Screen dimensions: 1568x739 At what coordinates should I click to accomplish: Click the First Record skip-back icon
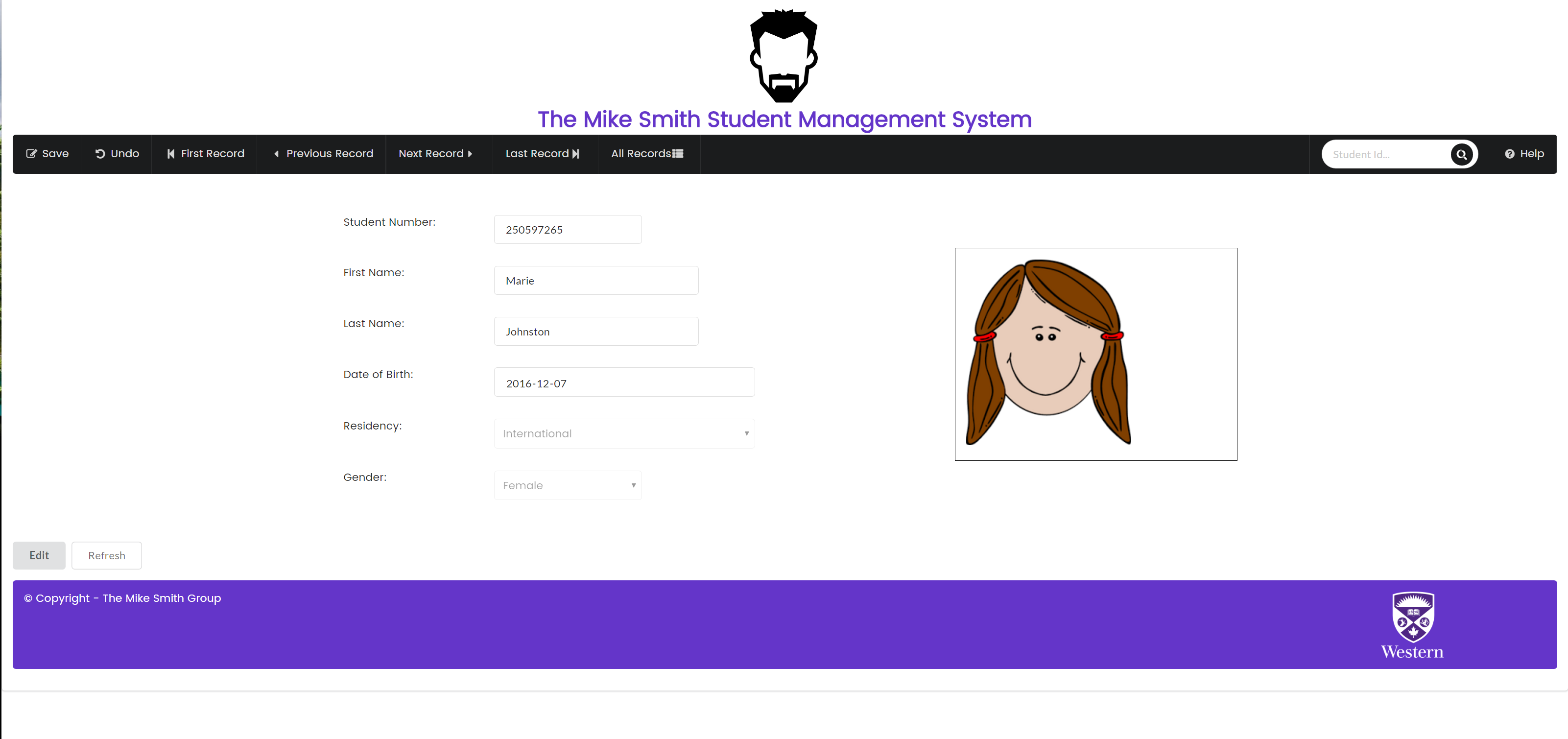click(x=171, y=154)
